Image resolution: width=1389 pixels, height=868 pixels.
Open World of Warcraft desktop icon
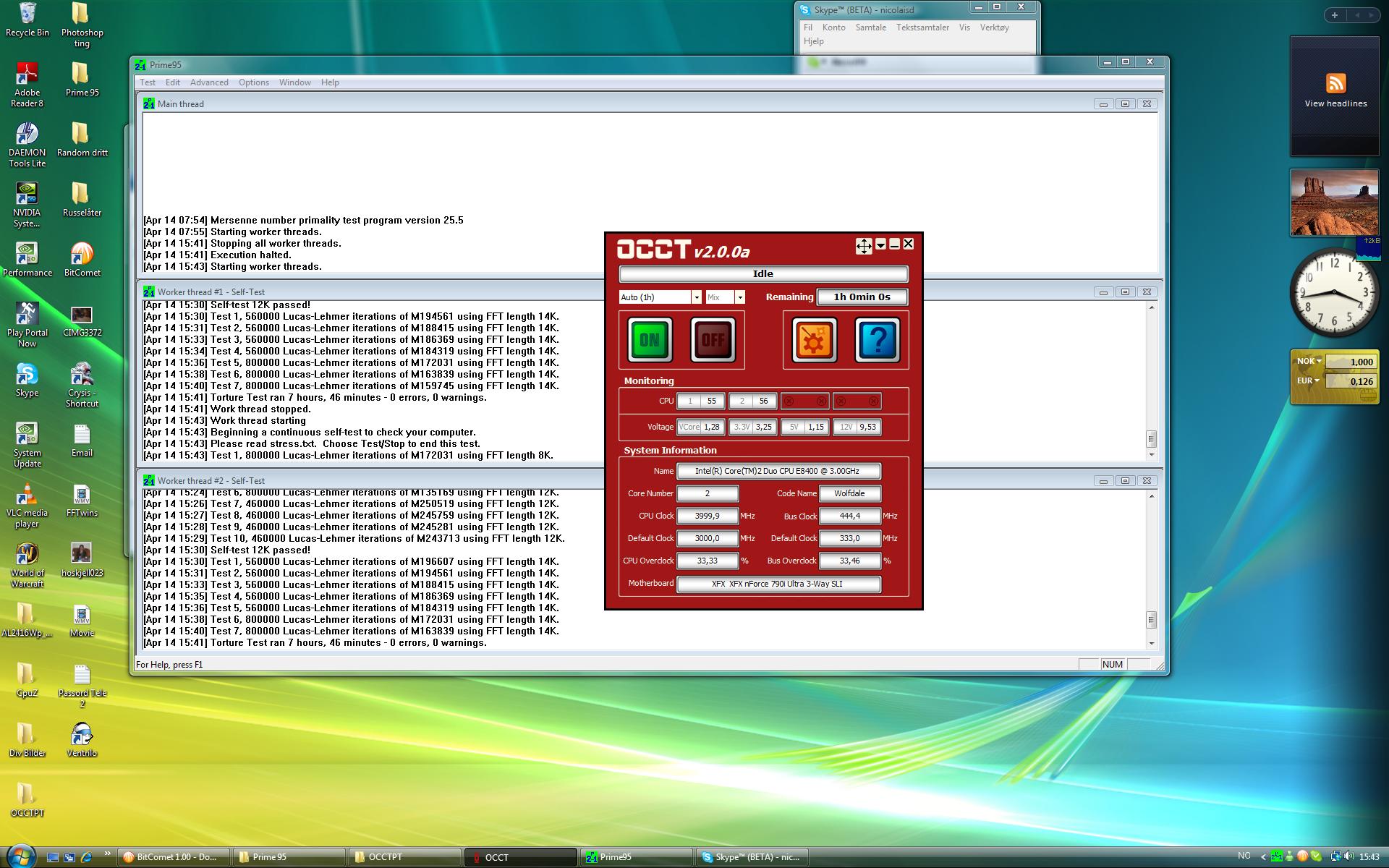[x=27, y=566]
